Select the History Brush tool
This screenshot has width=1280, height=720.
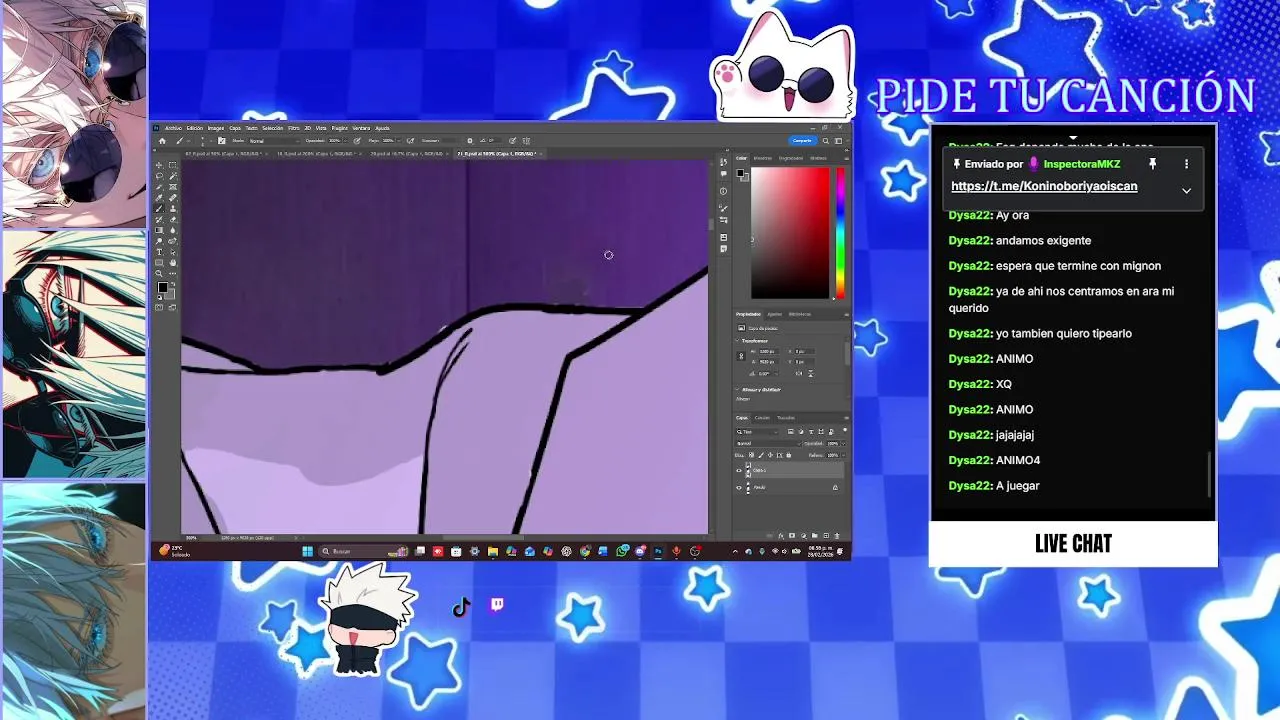click(x=159, y=219)
